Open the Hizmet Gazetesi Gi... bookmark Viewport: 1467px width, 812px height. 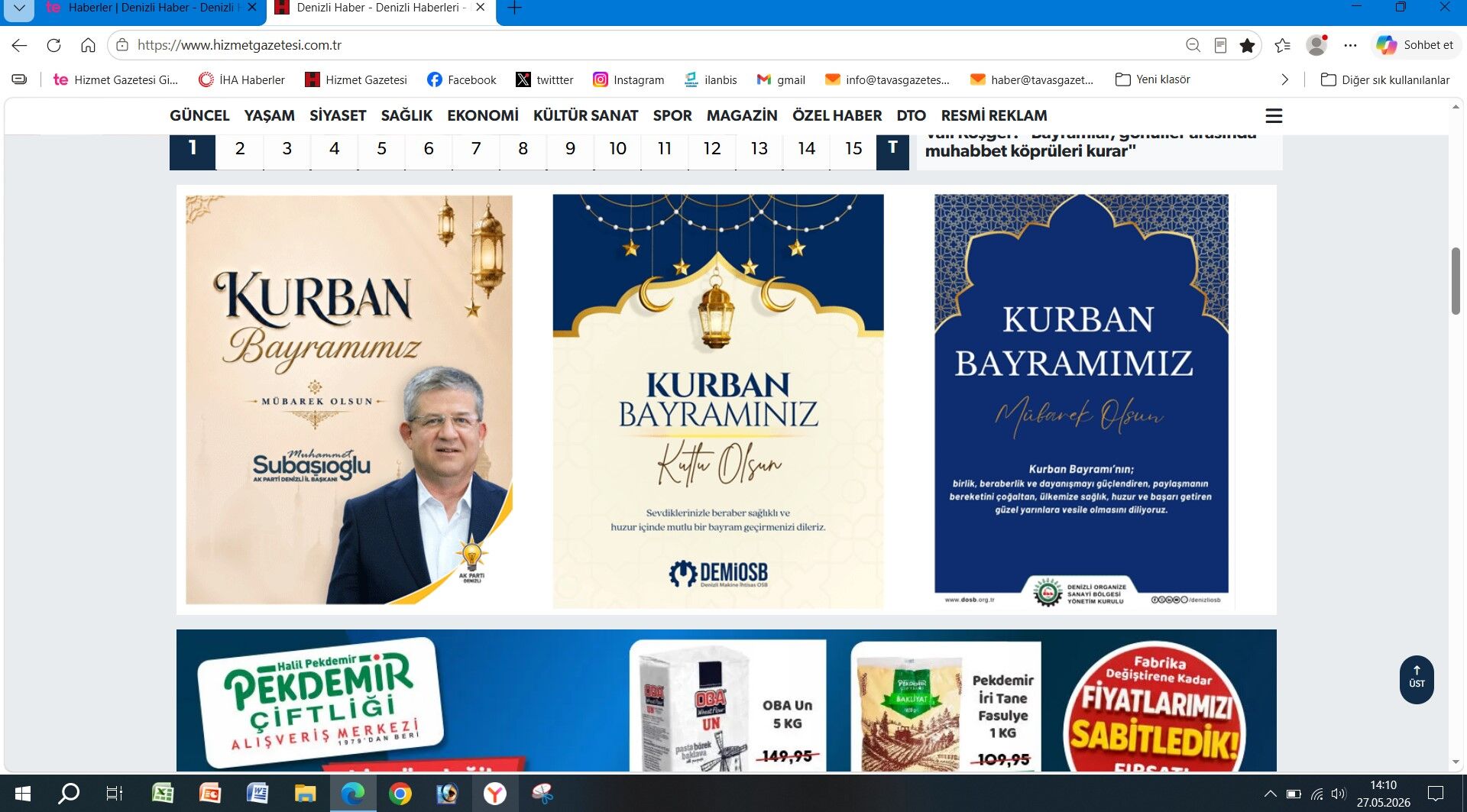[x=115, y=79]
